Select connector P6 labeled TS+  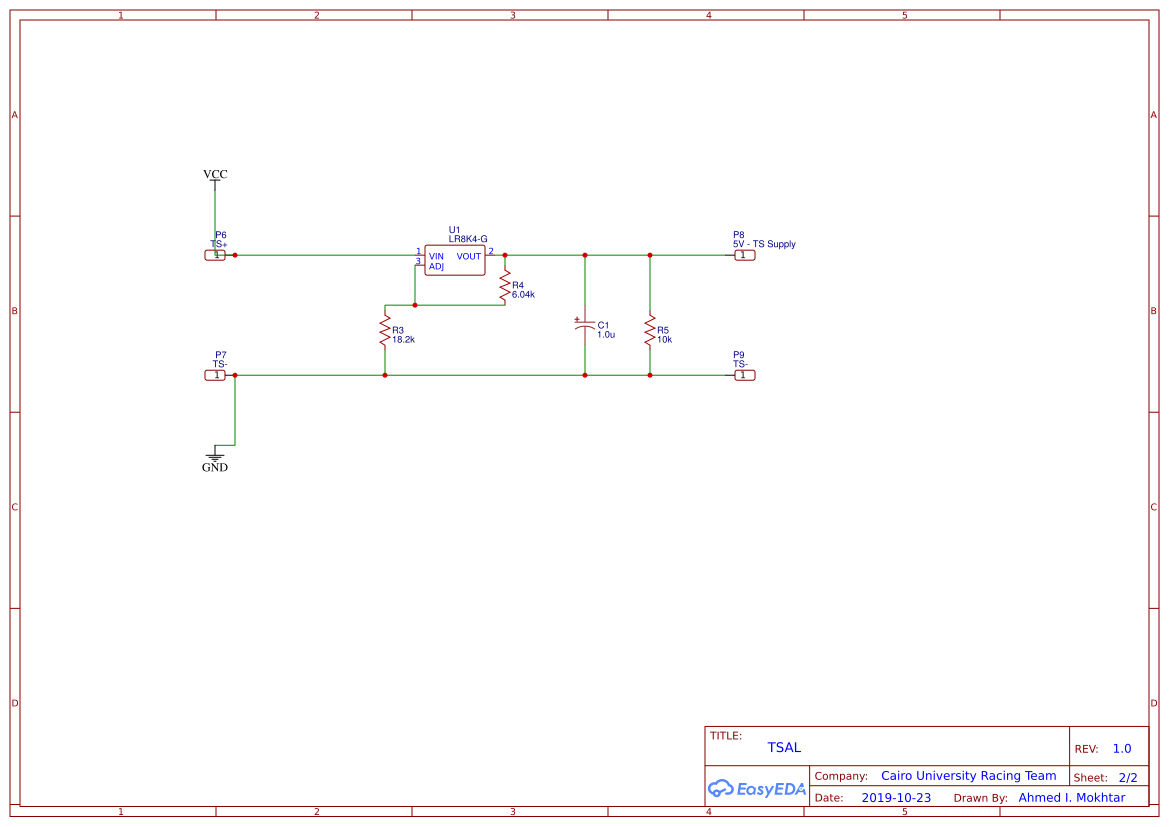click(216, 254)
